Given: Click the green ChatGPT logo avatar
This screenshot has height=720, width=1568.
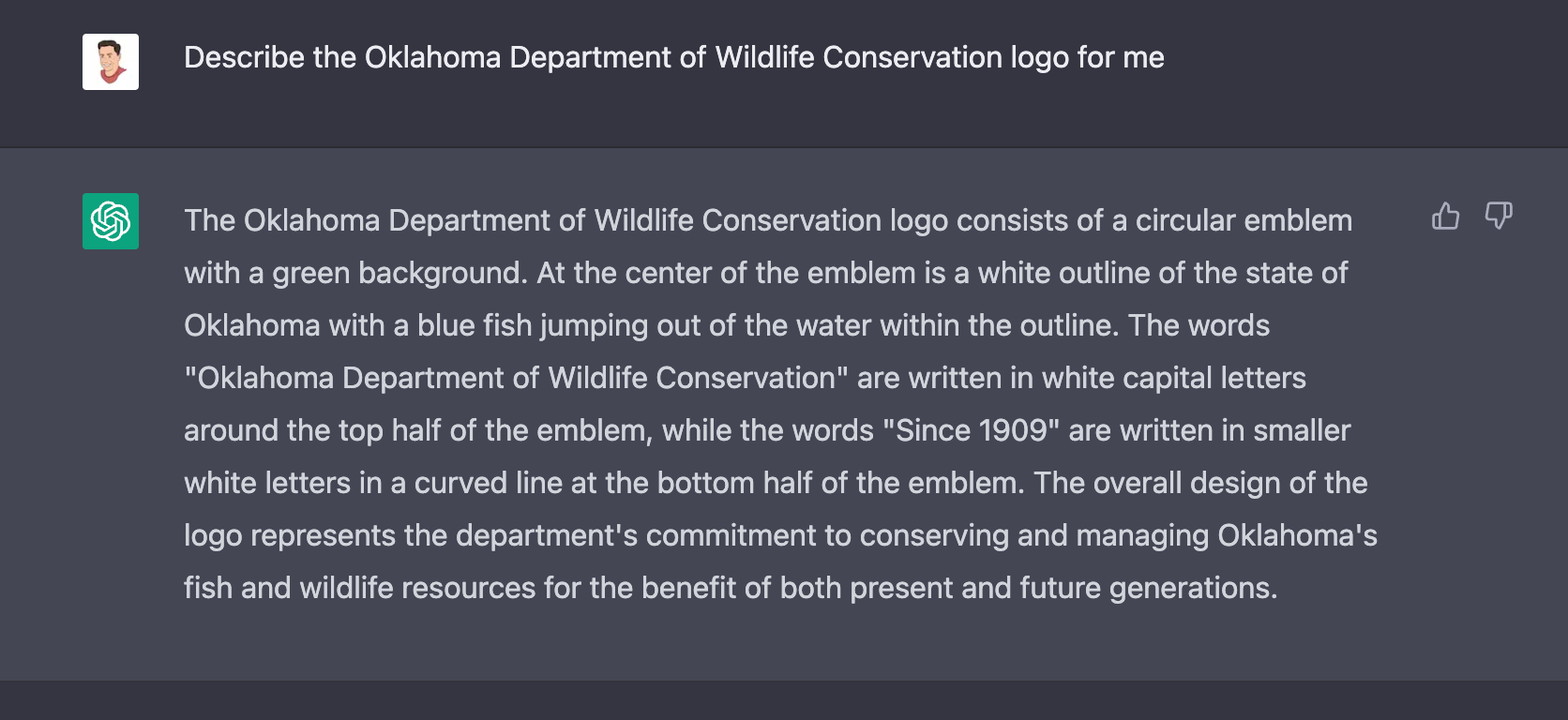Looking at the screenshot, I should (x=111, y=221).
